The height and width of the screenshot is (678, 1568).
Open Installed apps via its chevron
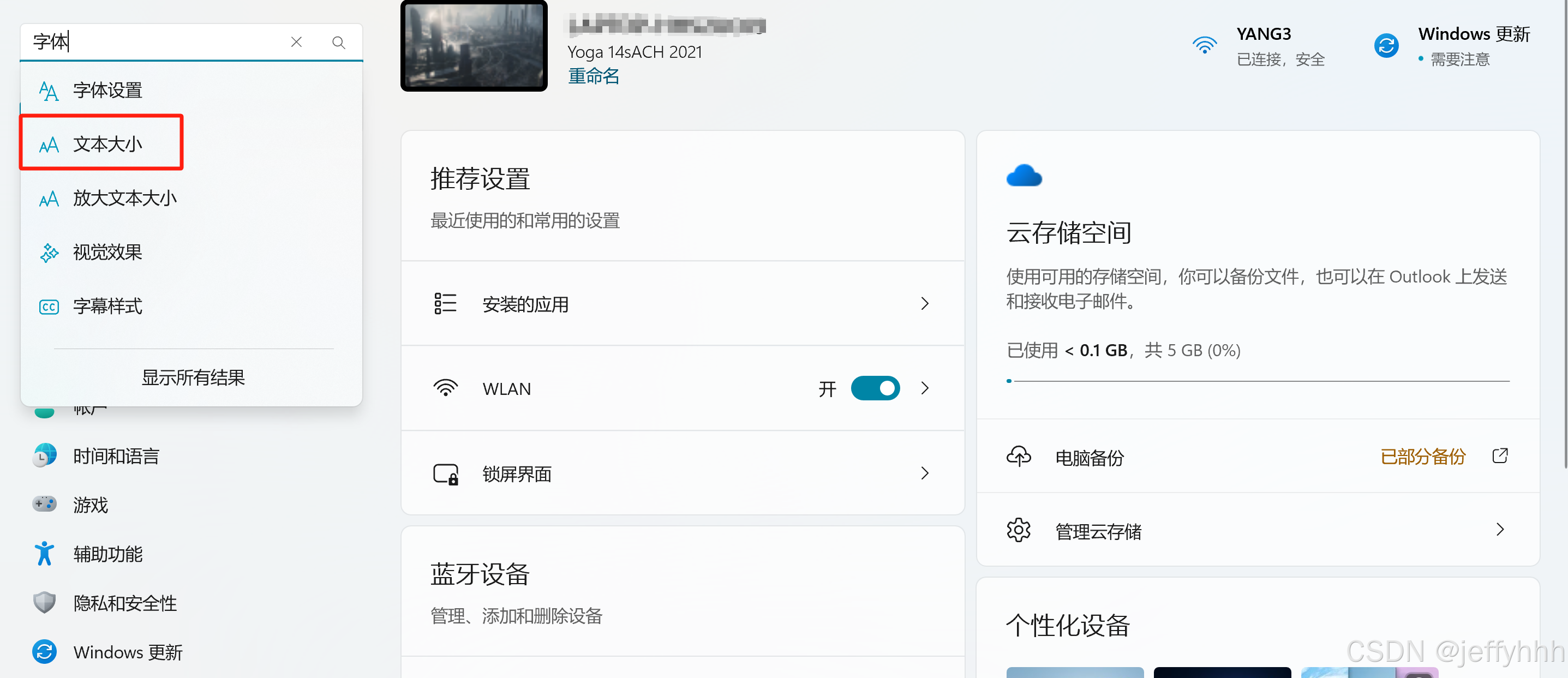[x=925, y=304]
